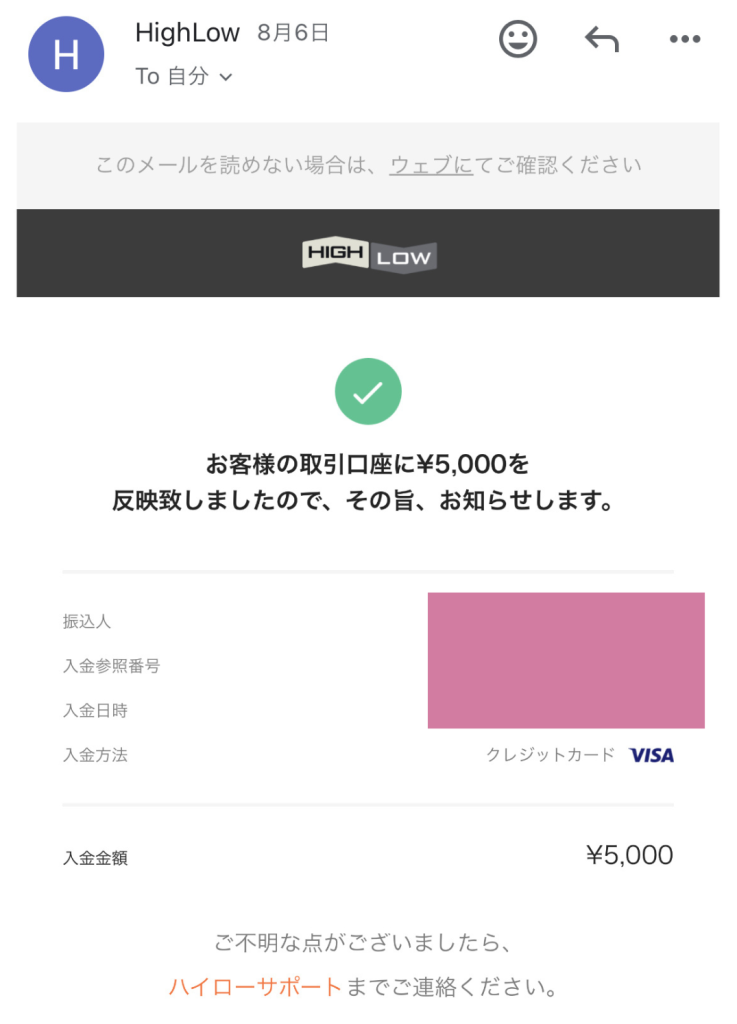This screenshot has width=737, height=1024.
Task: Click the green checkmark success icon
Action: click(368, 392)
